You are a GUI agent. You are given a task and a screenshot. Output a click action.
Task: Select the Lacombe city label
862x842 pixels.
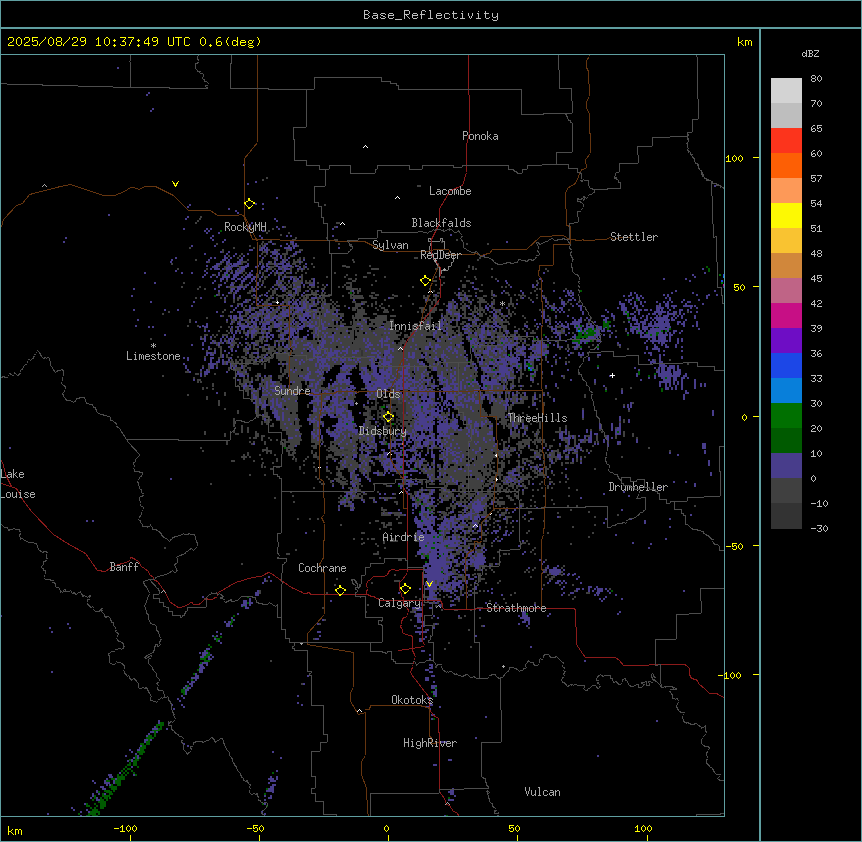[x=450, y=191]
